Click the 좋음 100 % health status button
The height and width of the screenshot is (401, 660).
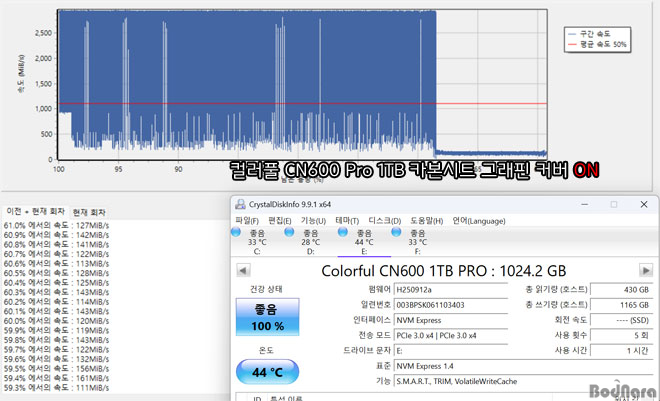[x=267, y=317]
